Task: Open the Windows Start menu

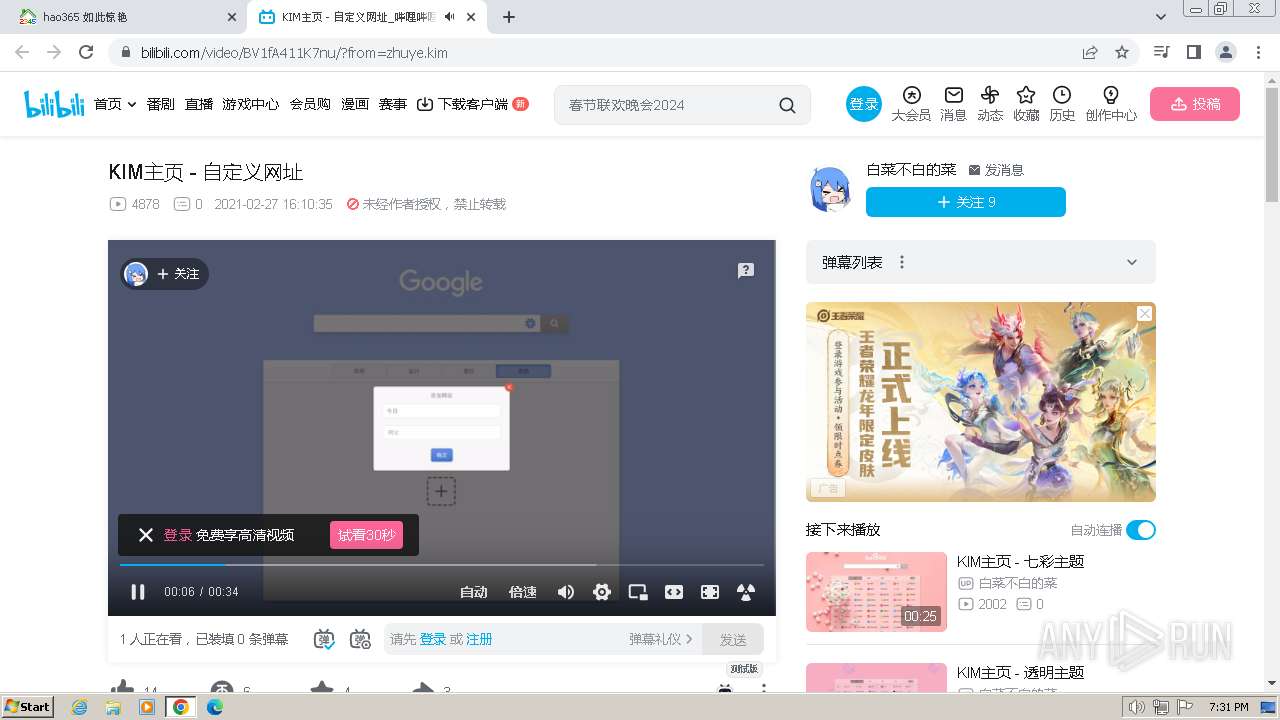Action: (x=28, y=706)
